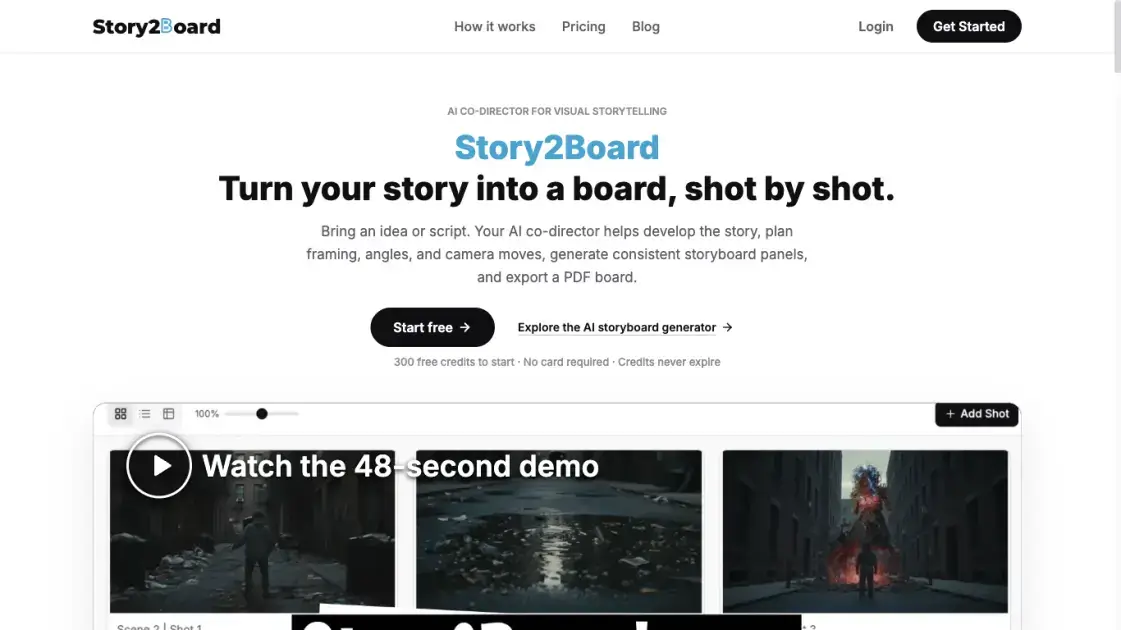Click AI CO-DIRECTOR FOR VISUAL STORYTELLING text
Screen dimensions: 1121x630
[557, 112]
